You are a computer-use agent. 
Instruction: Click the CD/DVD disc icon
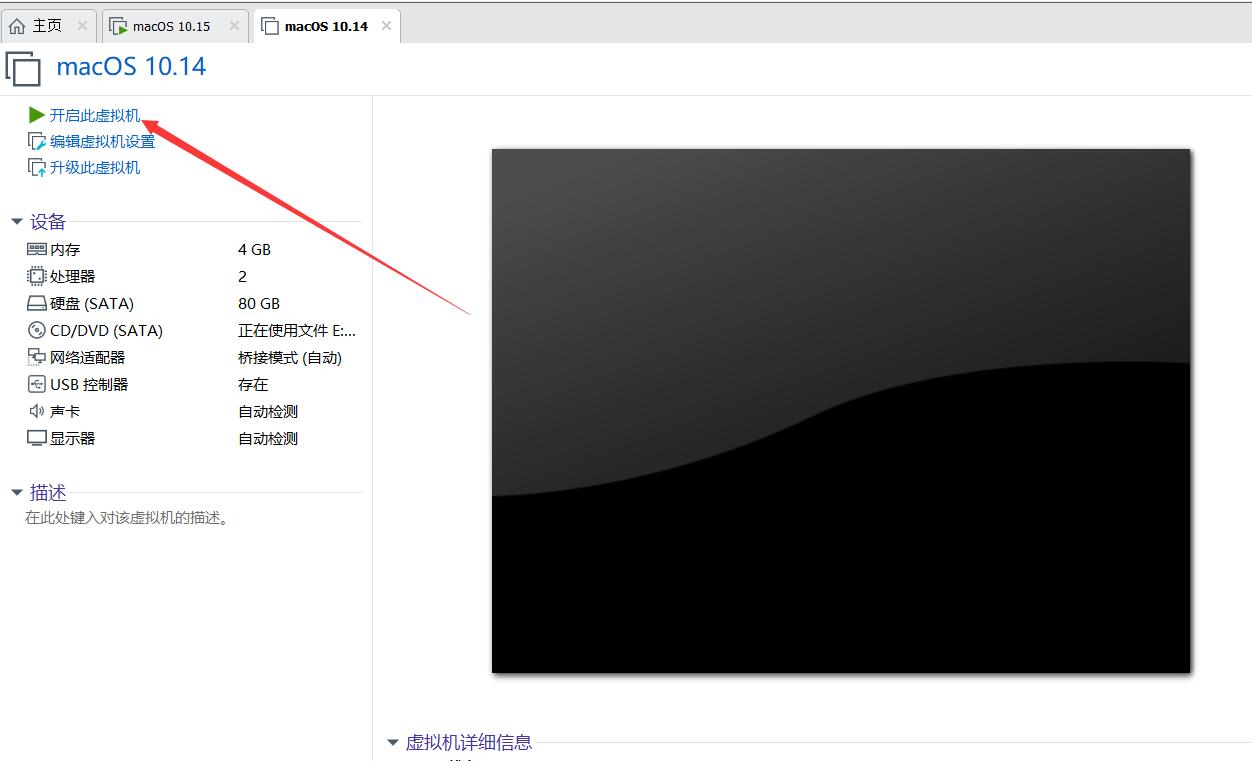tap(37, 330)
